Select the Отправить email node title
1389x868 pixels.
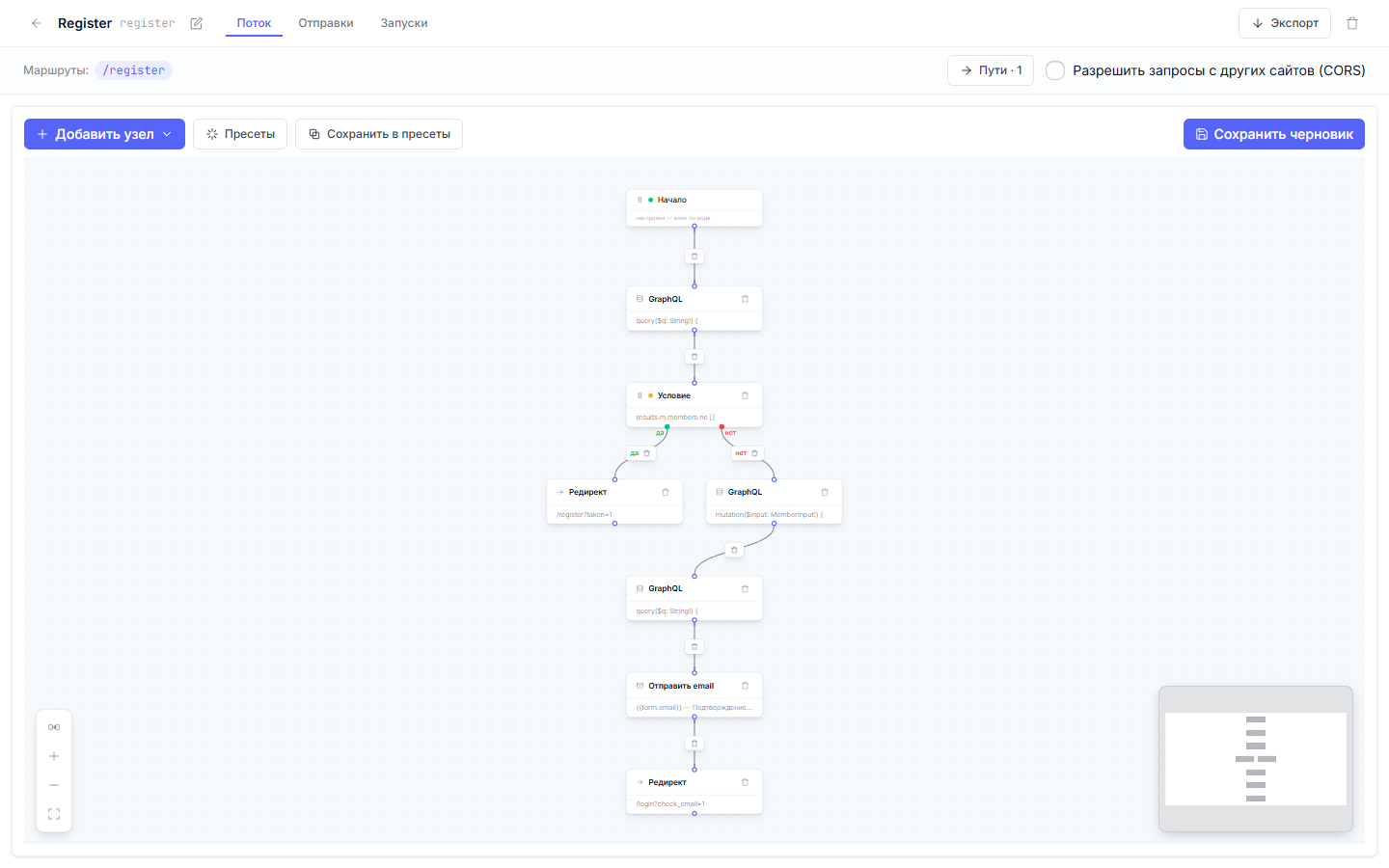tap(681, 686)
